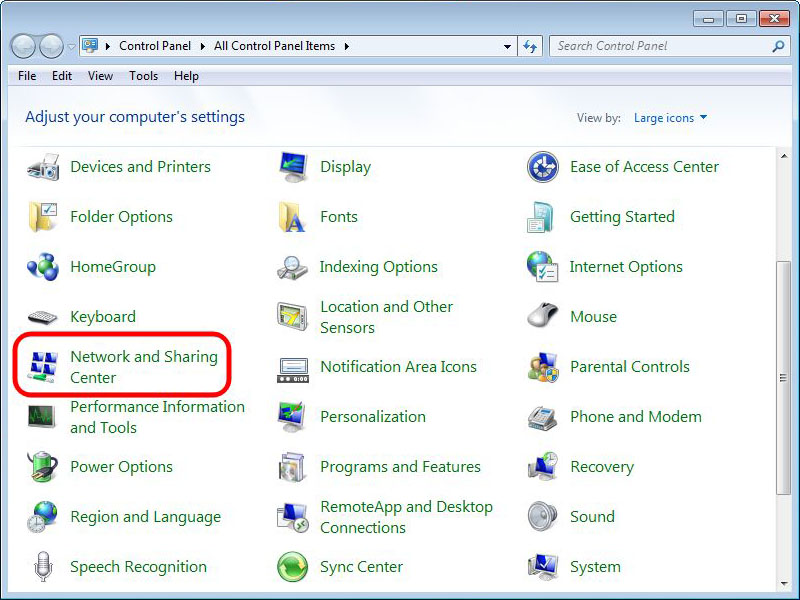Click the Devices and Printers icon
The image size is (800, 600).
coord(43,167)
